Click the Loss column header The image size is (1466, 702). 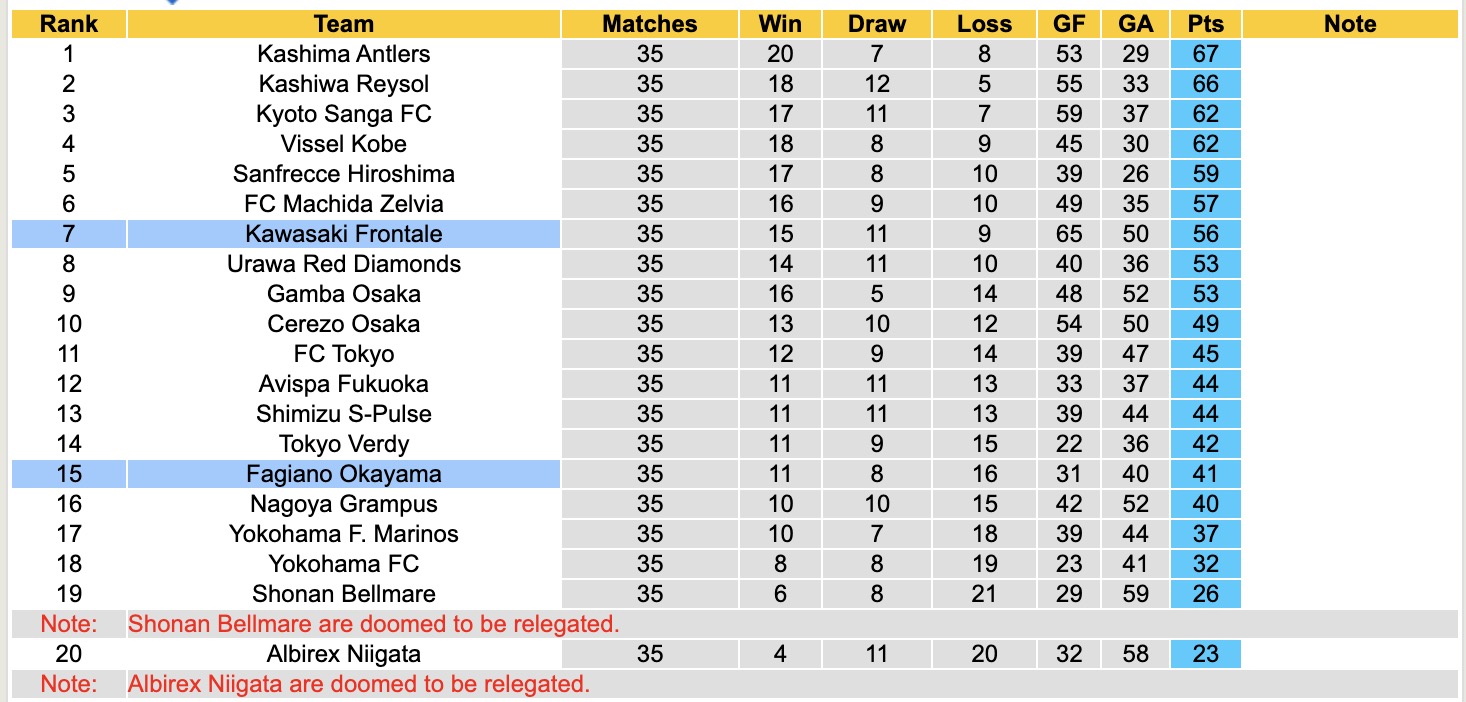[x=984, y=24]
